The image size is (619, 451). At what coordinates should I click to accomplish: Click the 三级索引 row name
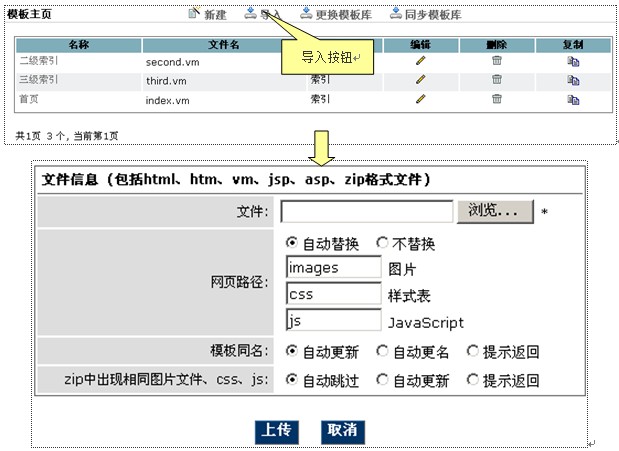pyautogui.click(x=39, y=79)
